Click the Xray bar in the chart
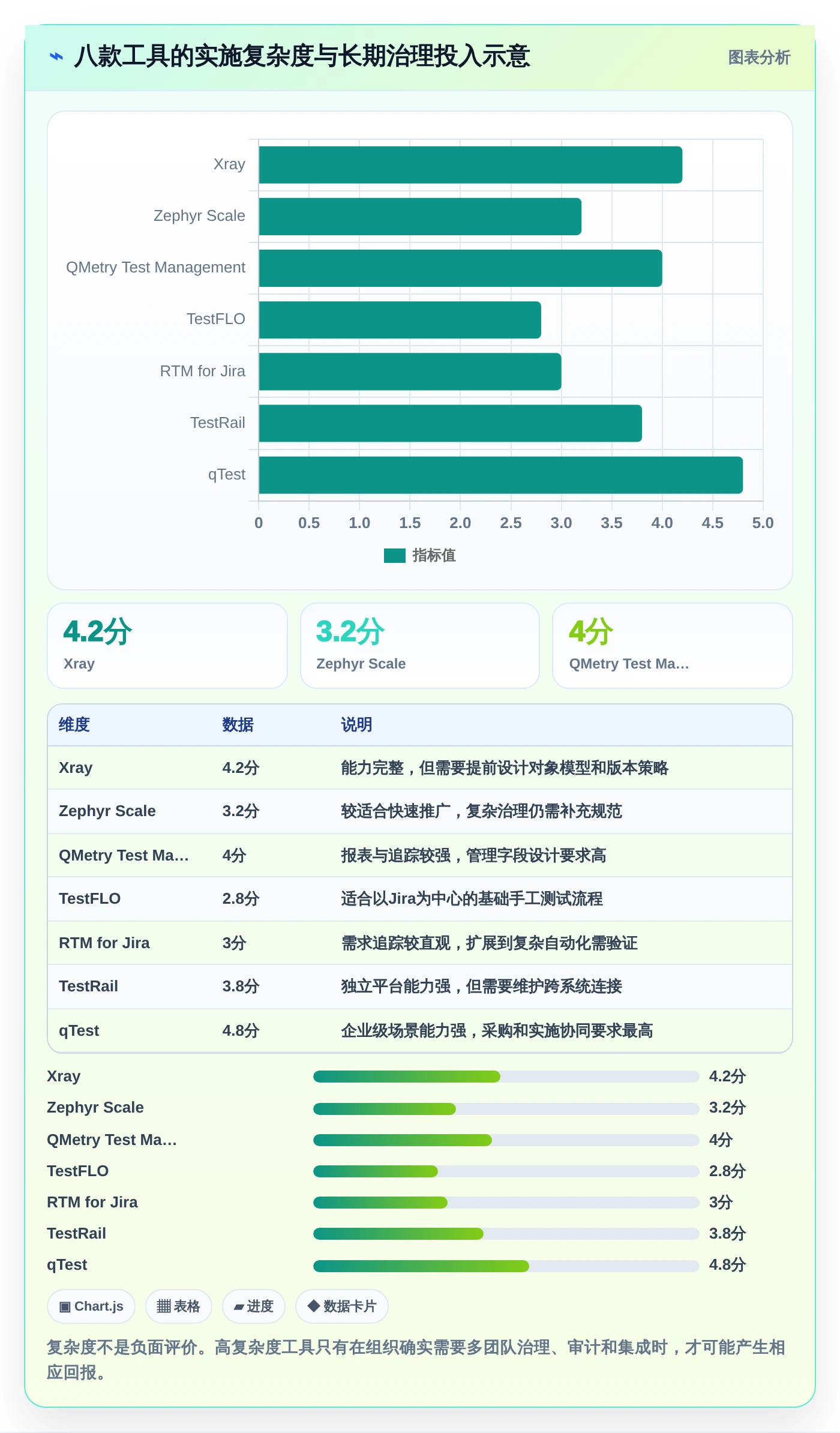The image size is (840, 1433). click(470, 165)
